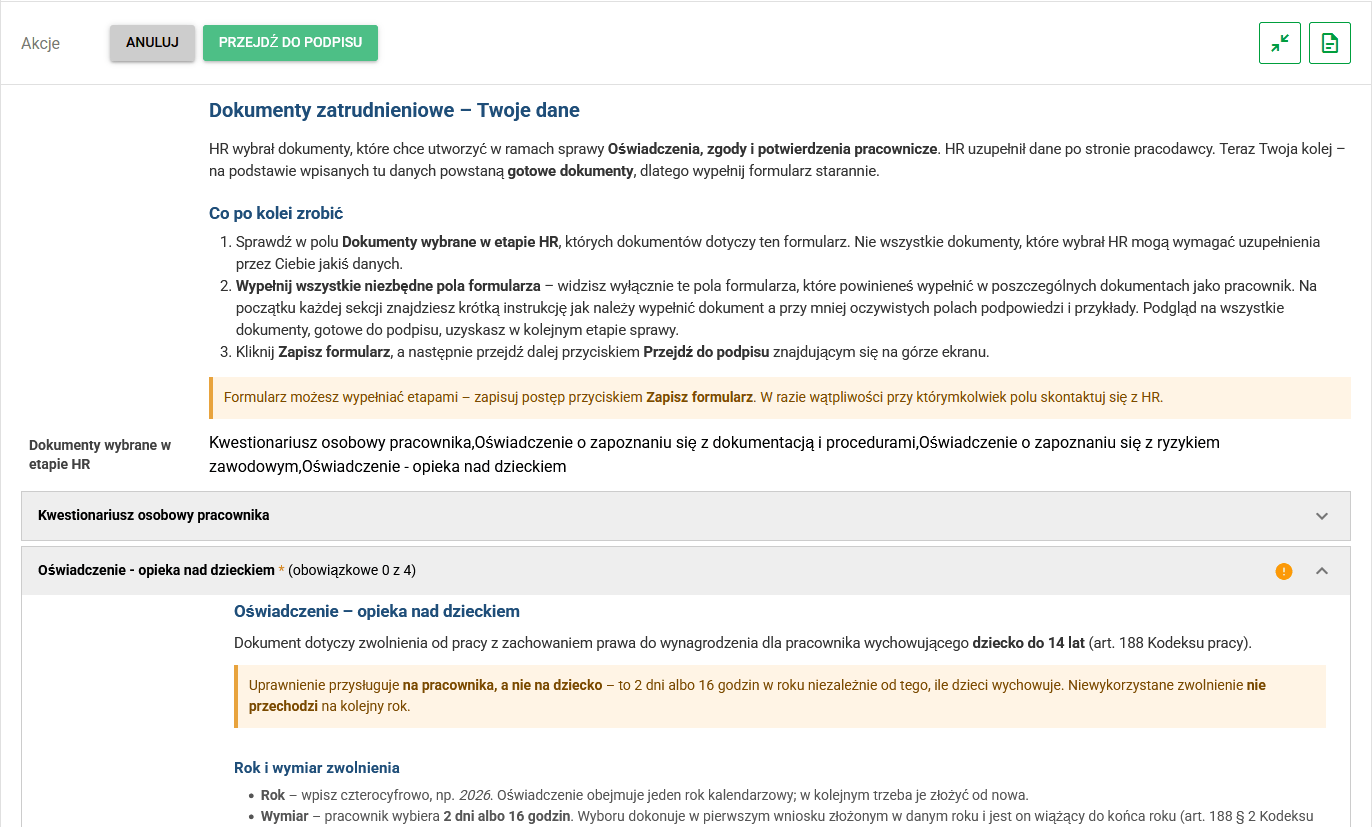This screenshot has width=1372, height=827.
Task: Click the notice about uprawnienie na pracownika
Action: point(780,696)
